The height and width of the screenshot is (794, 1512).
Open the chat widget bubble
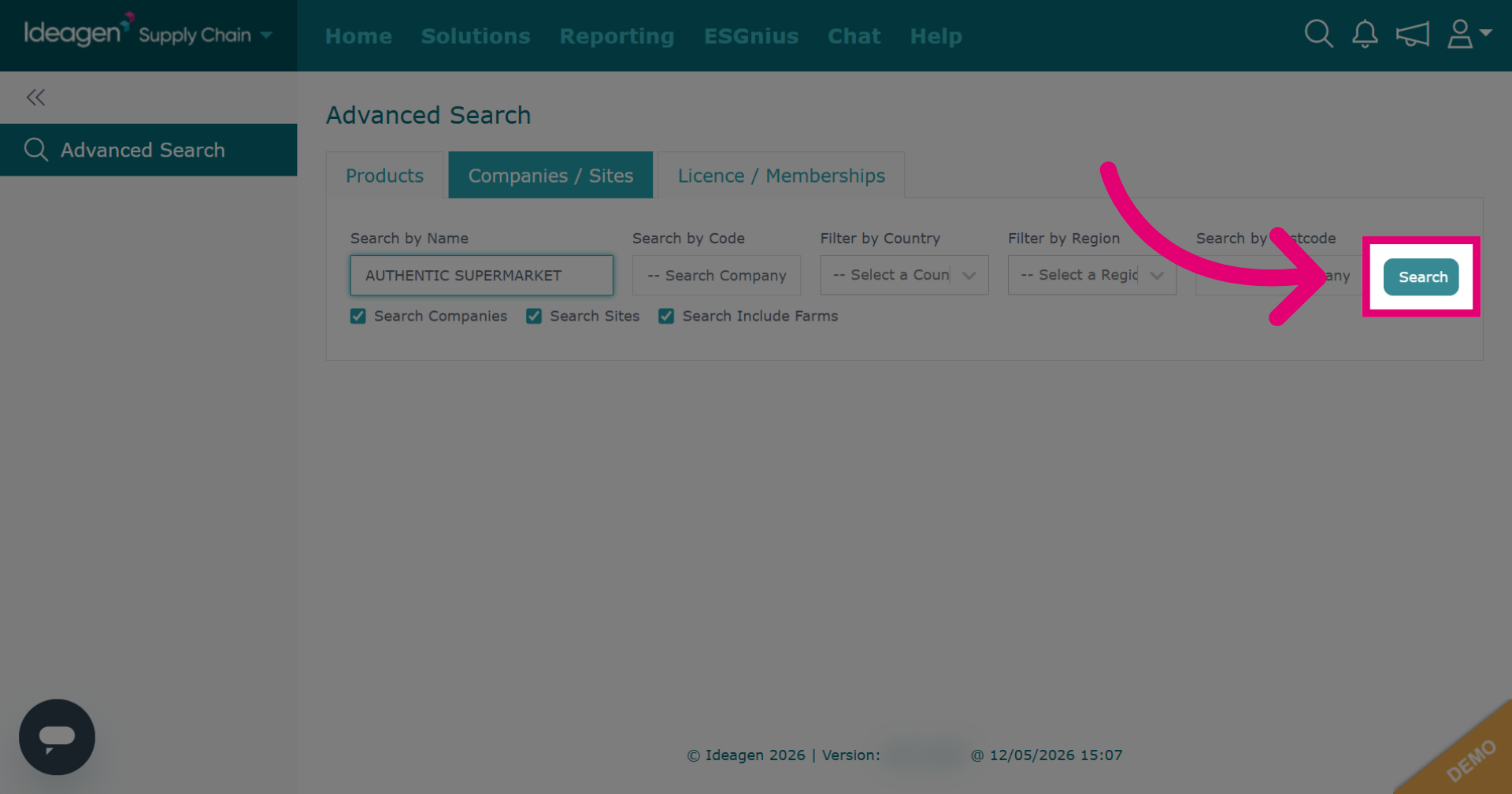(x=57, y=737)
